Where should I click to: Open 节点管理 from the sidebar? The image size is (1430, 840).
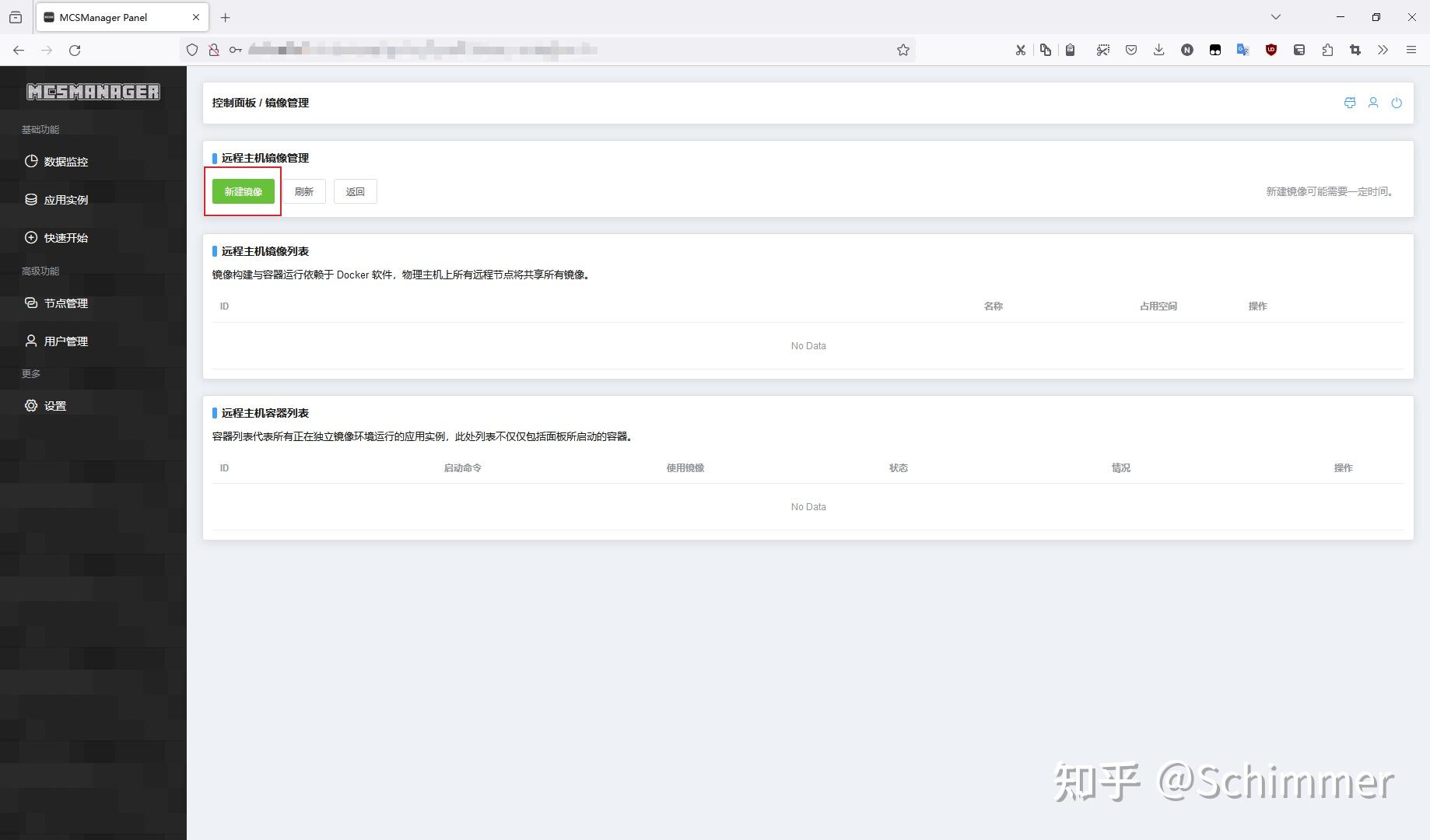tap(31, 303)
